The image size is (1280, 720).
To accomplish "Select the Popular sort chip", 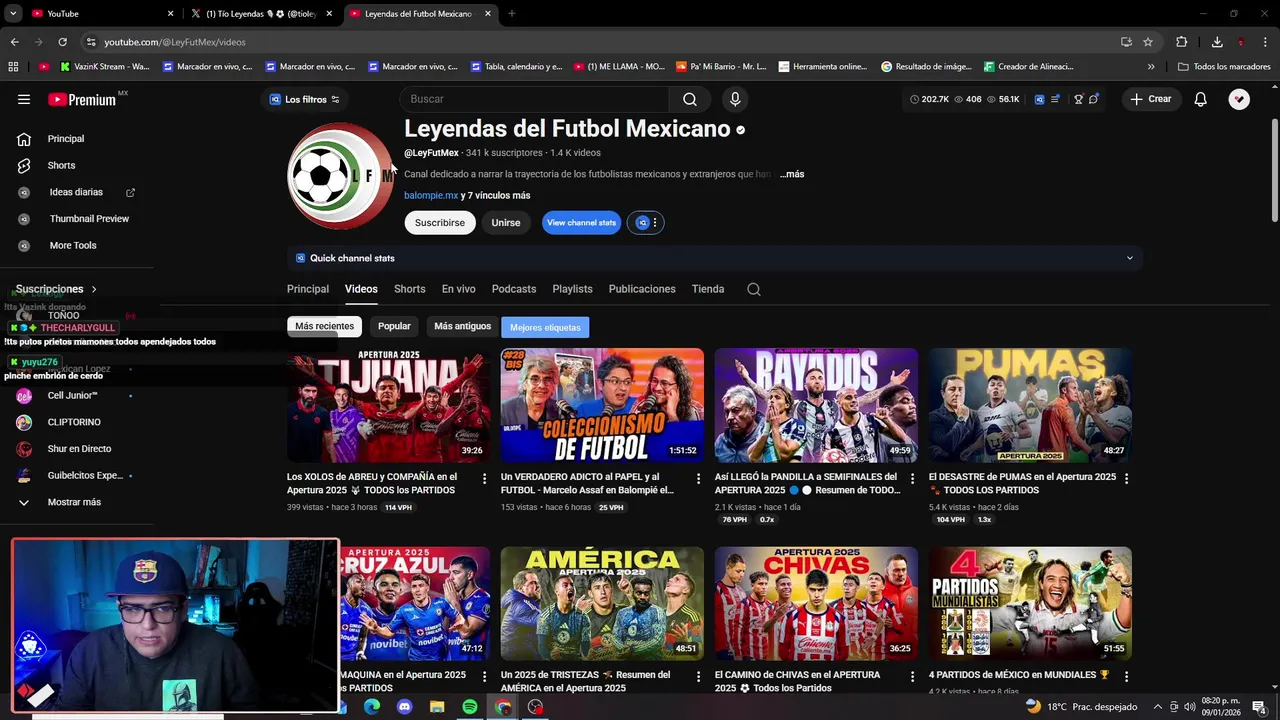I will [x=394, y=326].
